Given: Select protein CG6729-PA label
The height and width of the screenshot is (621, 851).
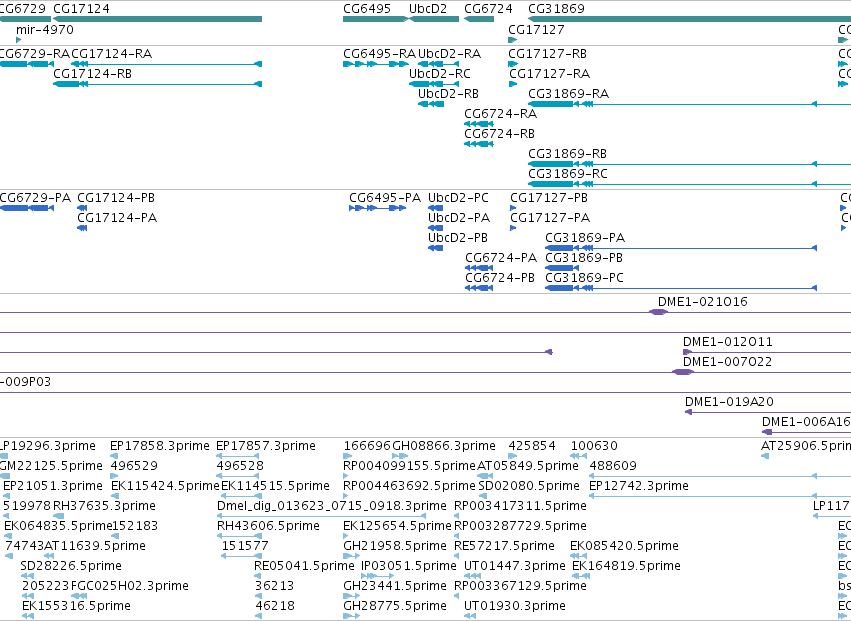Looking at the screenshot, I should [x=35, y=198].
